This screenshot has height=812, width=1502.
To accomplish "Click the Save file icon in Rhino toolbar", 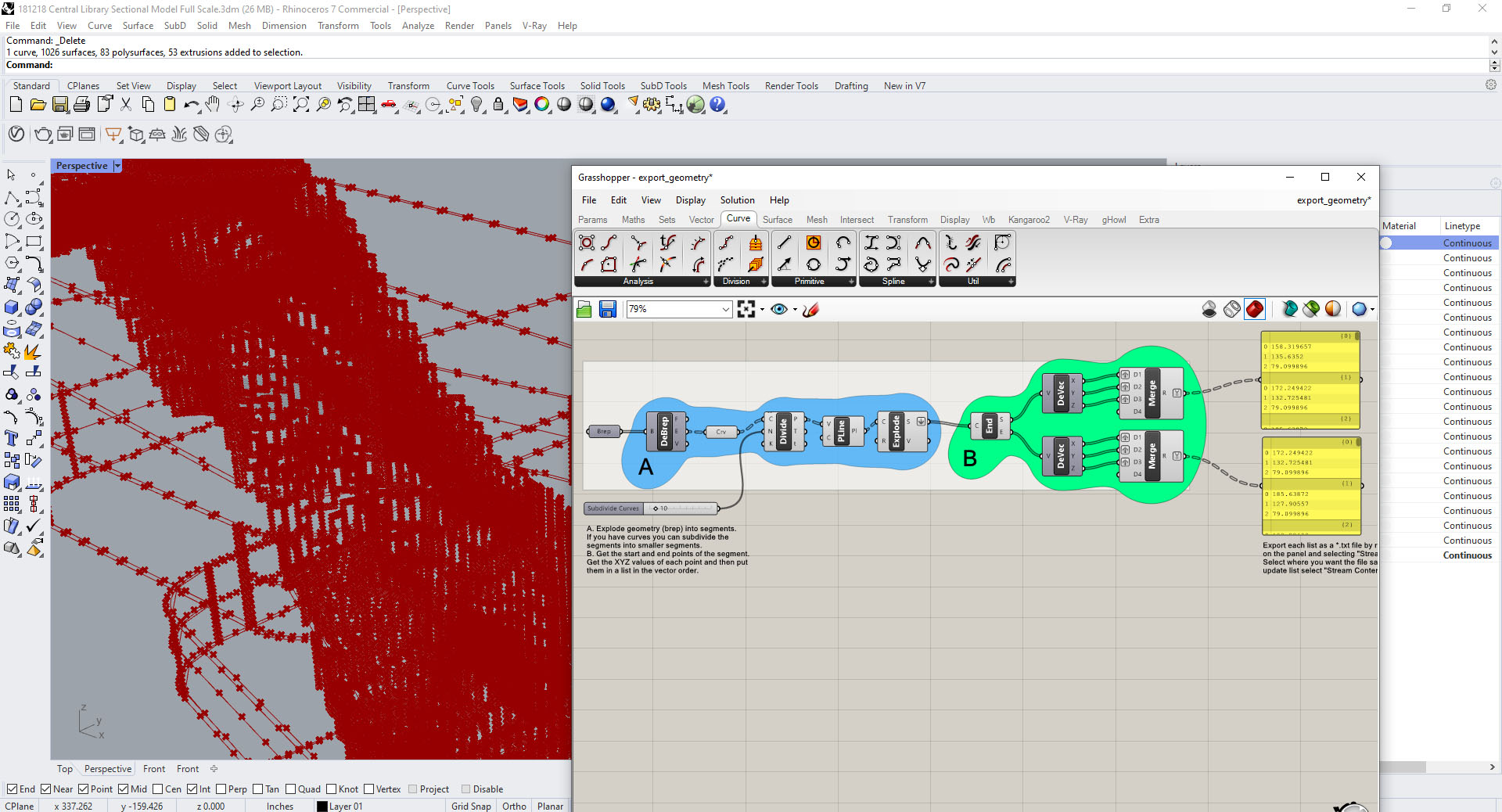I will click(x=59, y=105).
